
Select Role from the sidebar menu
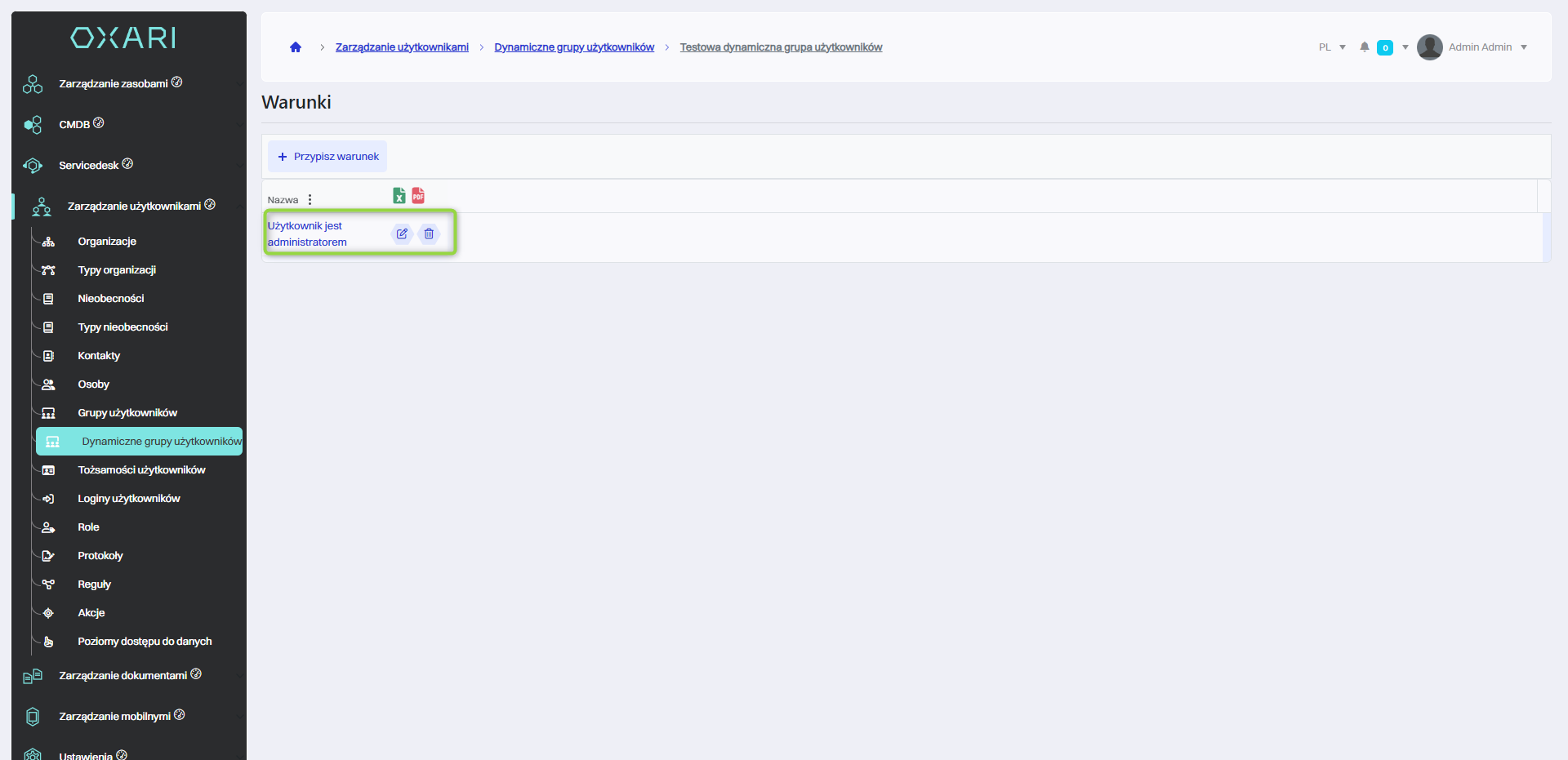click(88, 527)
